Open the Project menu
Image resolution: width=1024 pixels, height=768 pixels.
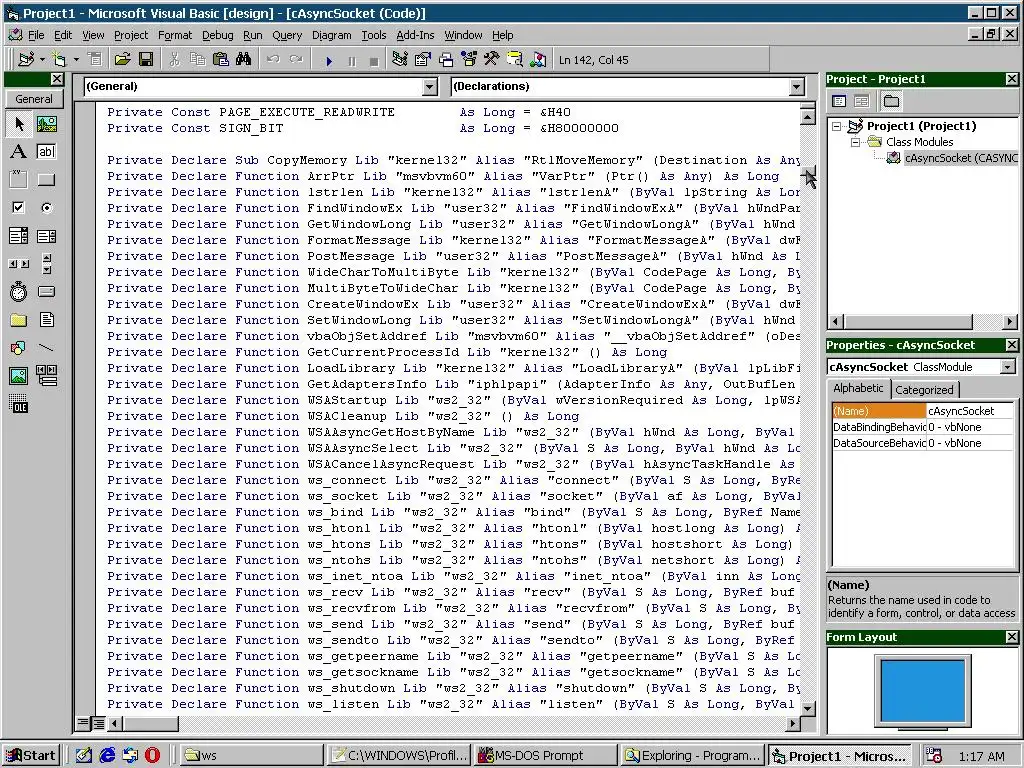coord(131,35)
